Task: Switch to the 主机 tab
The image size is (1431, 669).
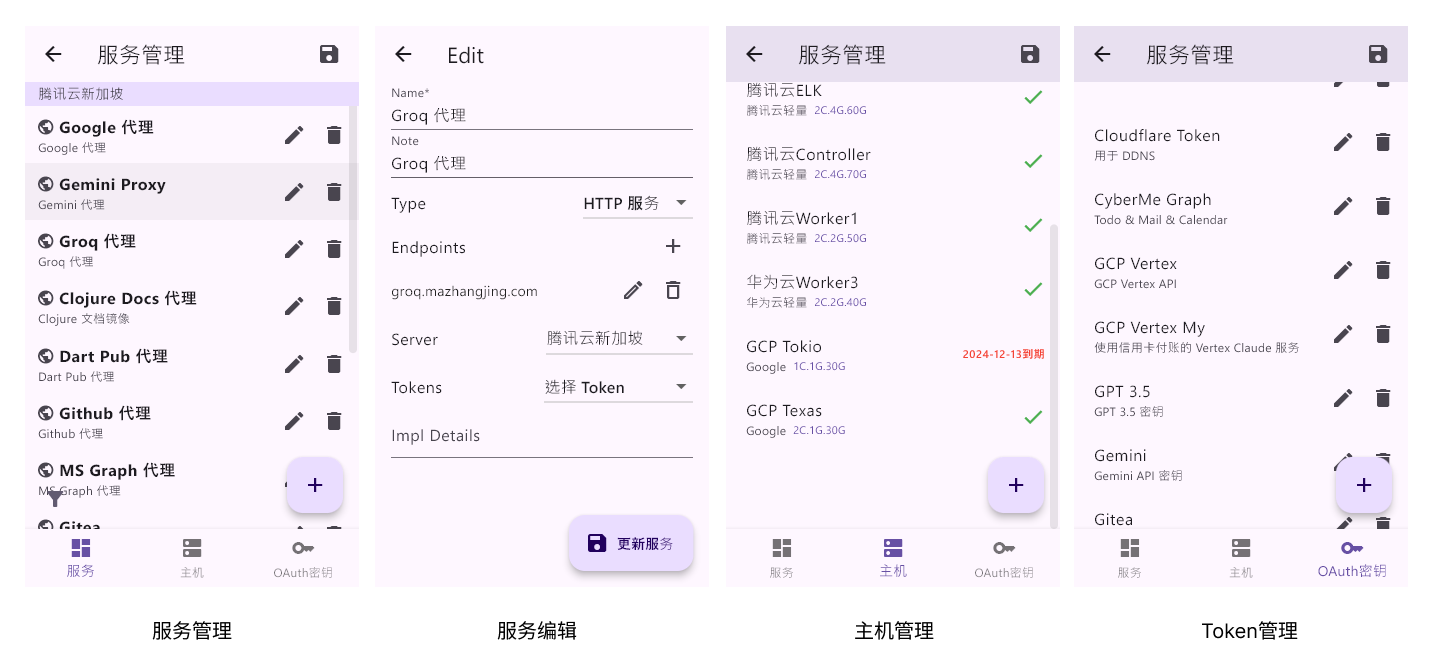Action: click(893, 557)
